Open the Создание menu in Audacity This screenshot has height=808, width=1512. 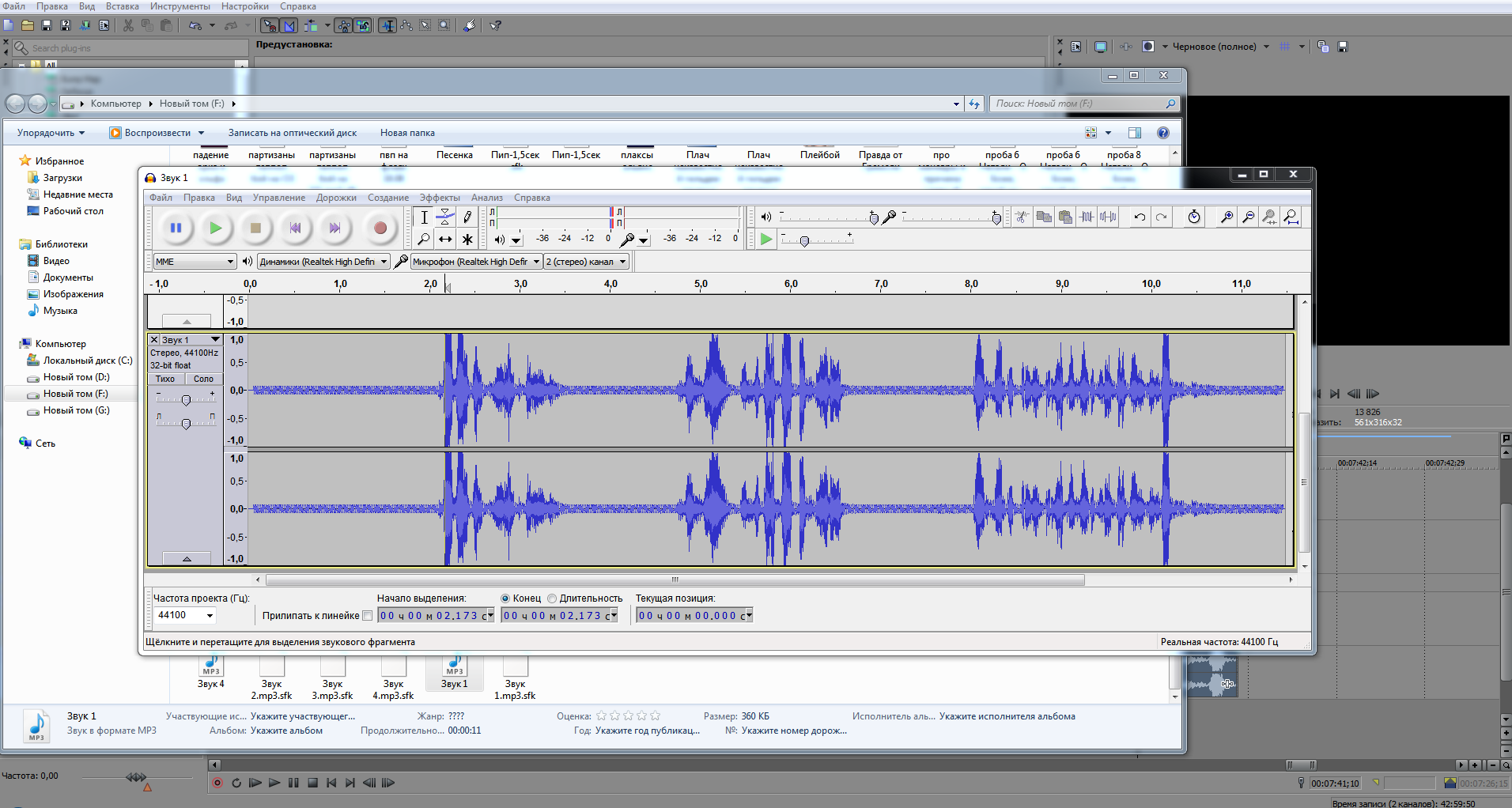point(388,198)
